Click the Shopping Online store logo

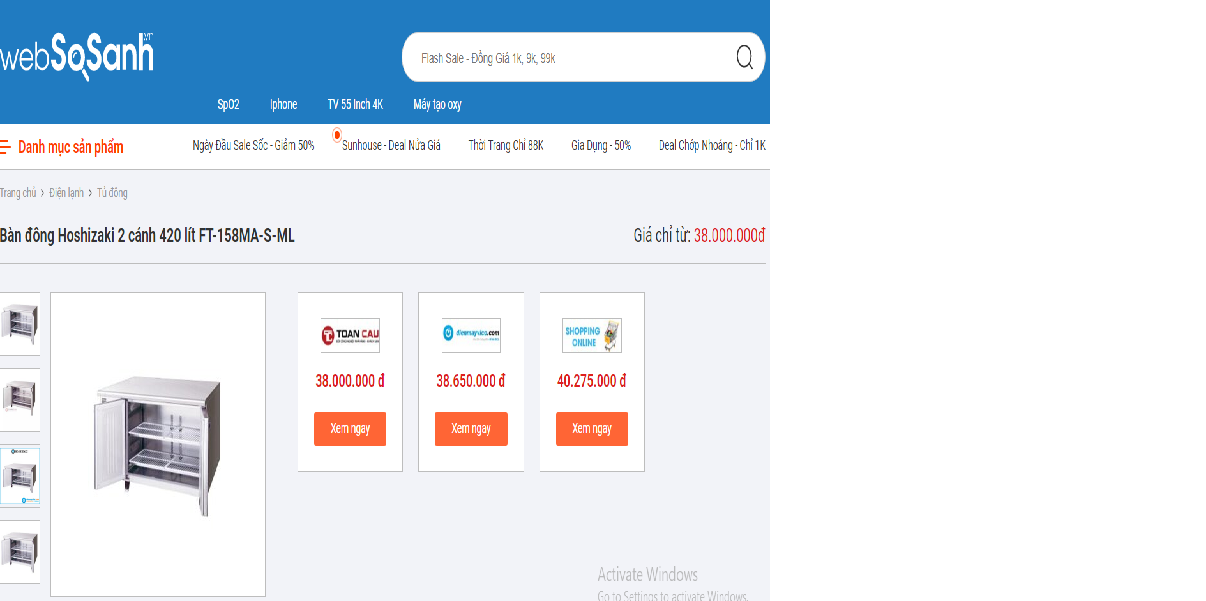pyautogui.click(x=592, y=336)
